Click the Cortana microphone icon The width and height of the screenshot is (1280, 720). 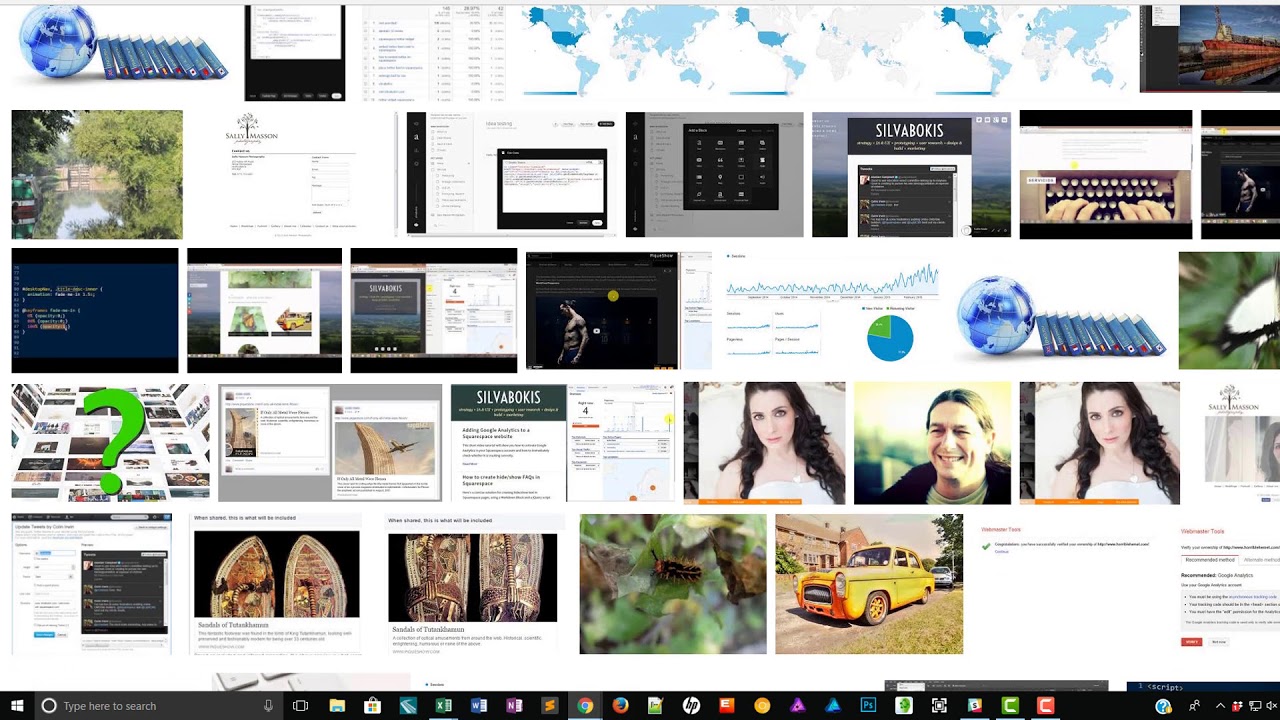pos(268,706)
